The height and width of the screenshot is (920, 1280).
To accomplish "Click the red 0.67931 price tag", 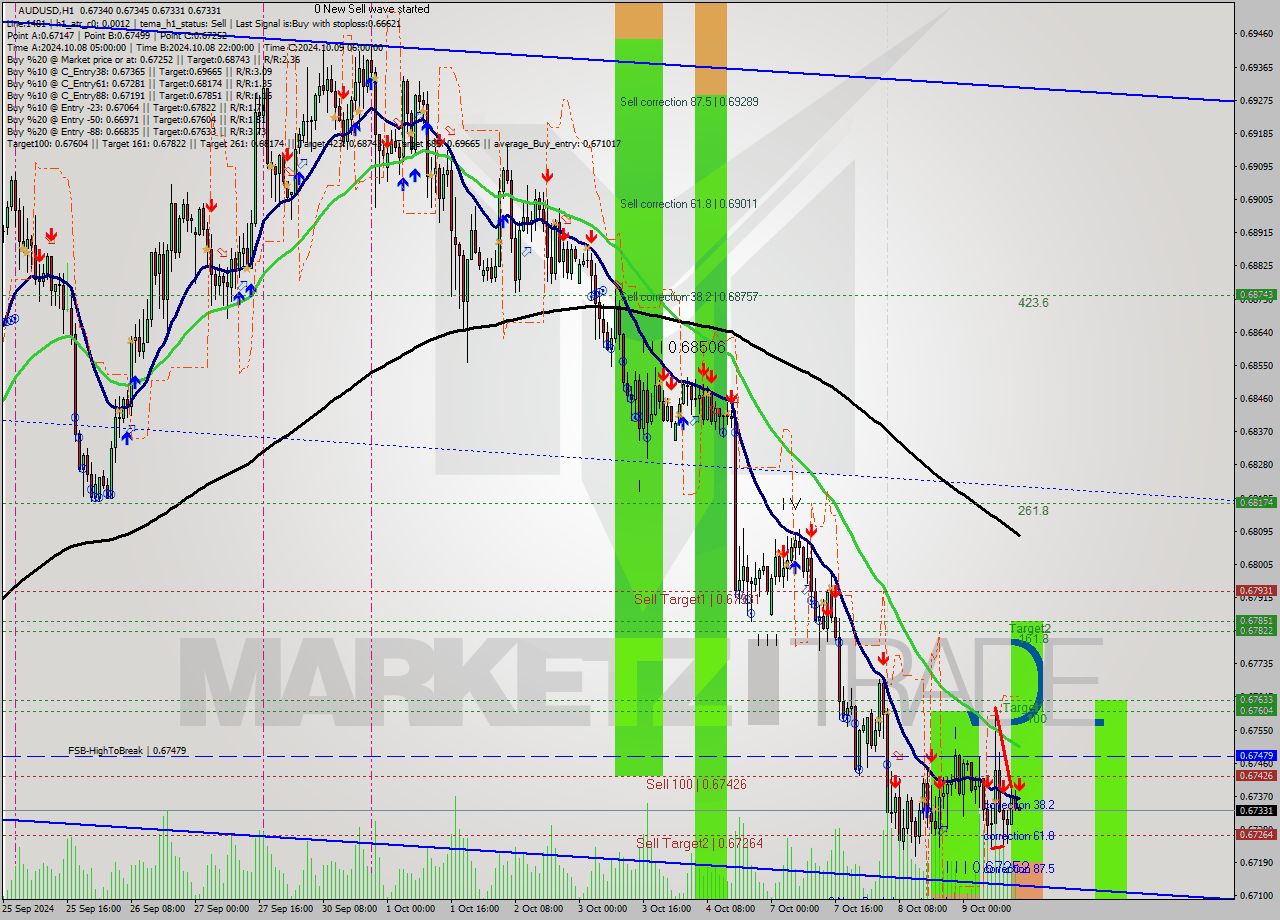I will point(1256,591).
